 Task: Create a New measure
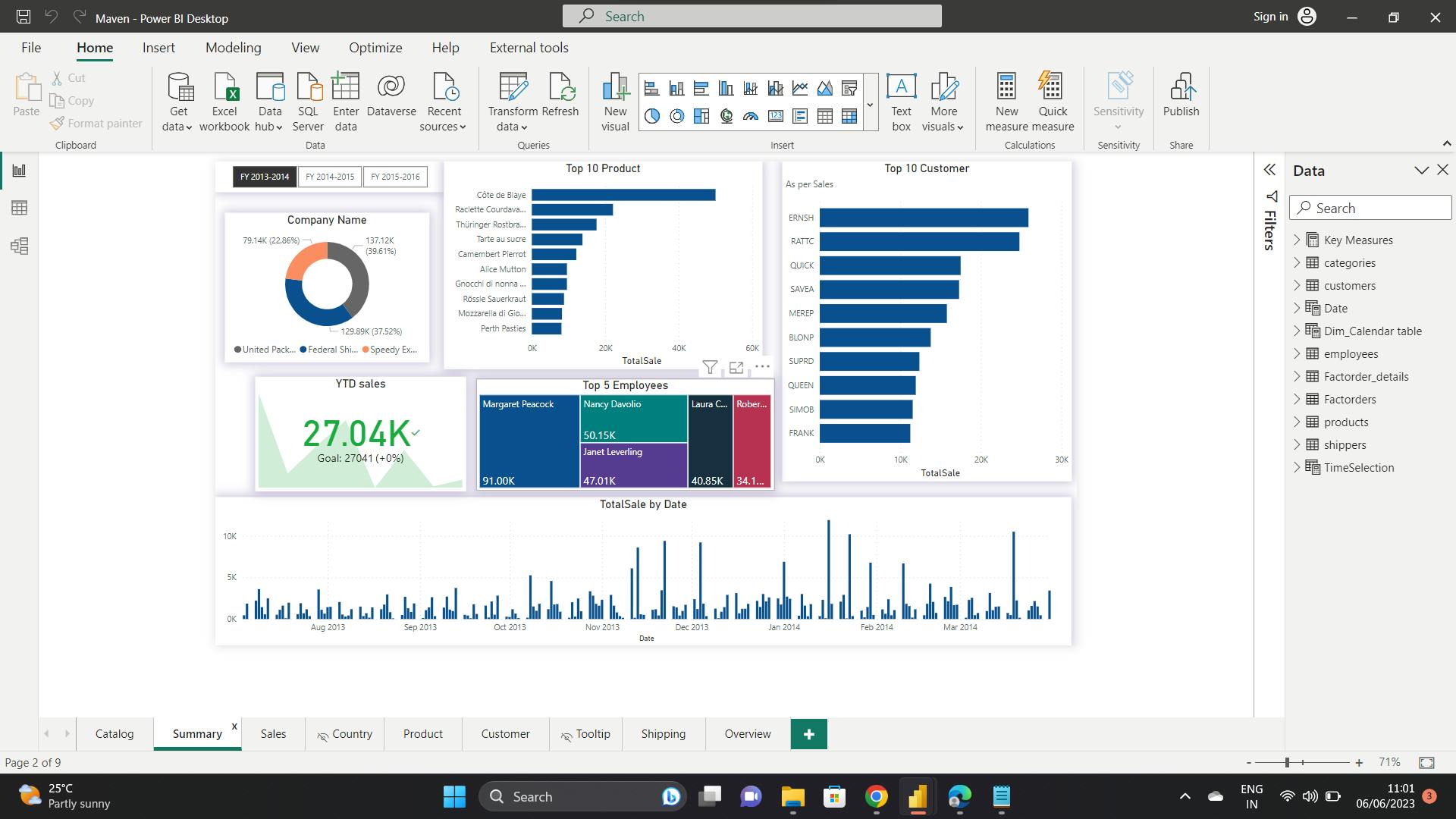coord(1006,102)
